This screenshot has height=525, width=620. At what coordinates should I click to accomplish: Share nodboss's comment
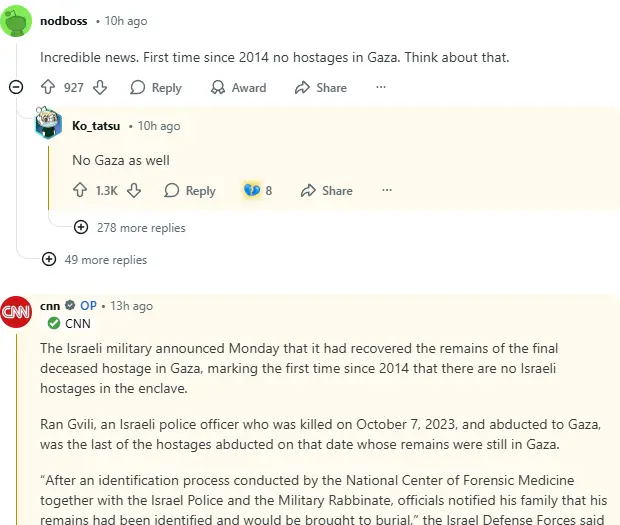coord(321,88)
